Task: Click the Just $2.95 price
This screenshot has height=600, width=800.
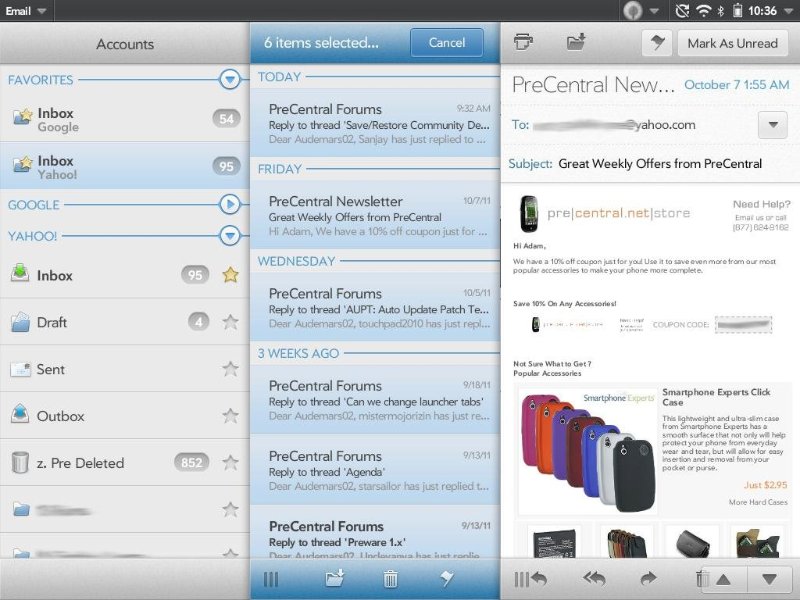Action: pyautogui.click(x=765, y=485)
